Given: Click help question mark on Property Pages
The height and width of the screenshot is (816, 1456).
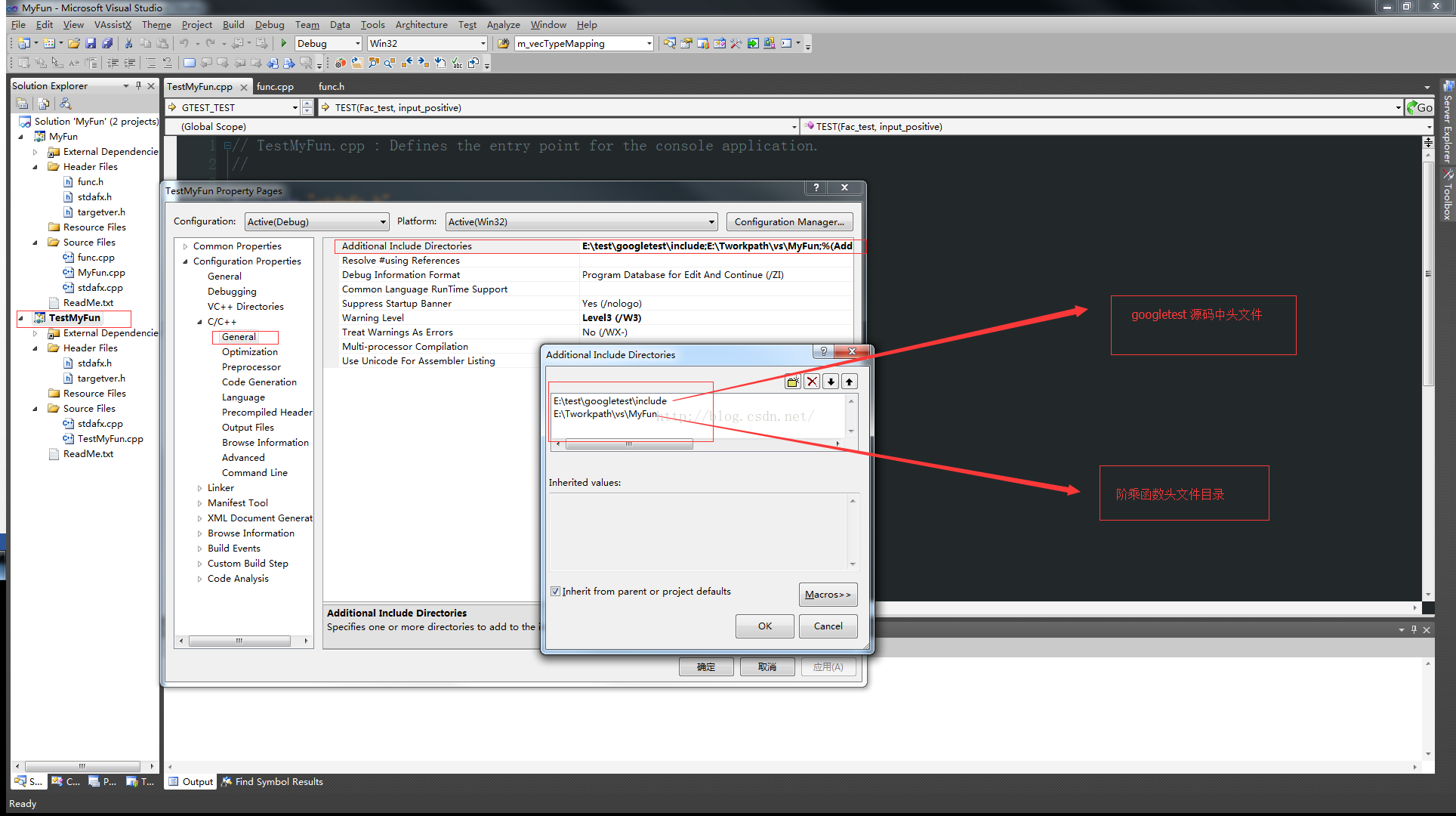Looking at the screenshot, I should pos(816,187).
